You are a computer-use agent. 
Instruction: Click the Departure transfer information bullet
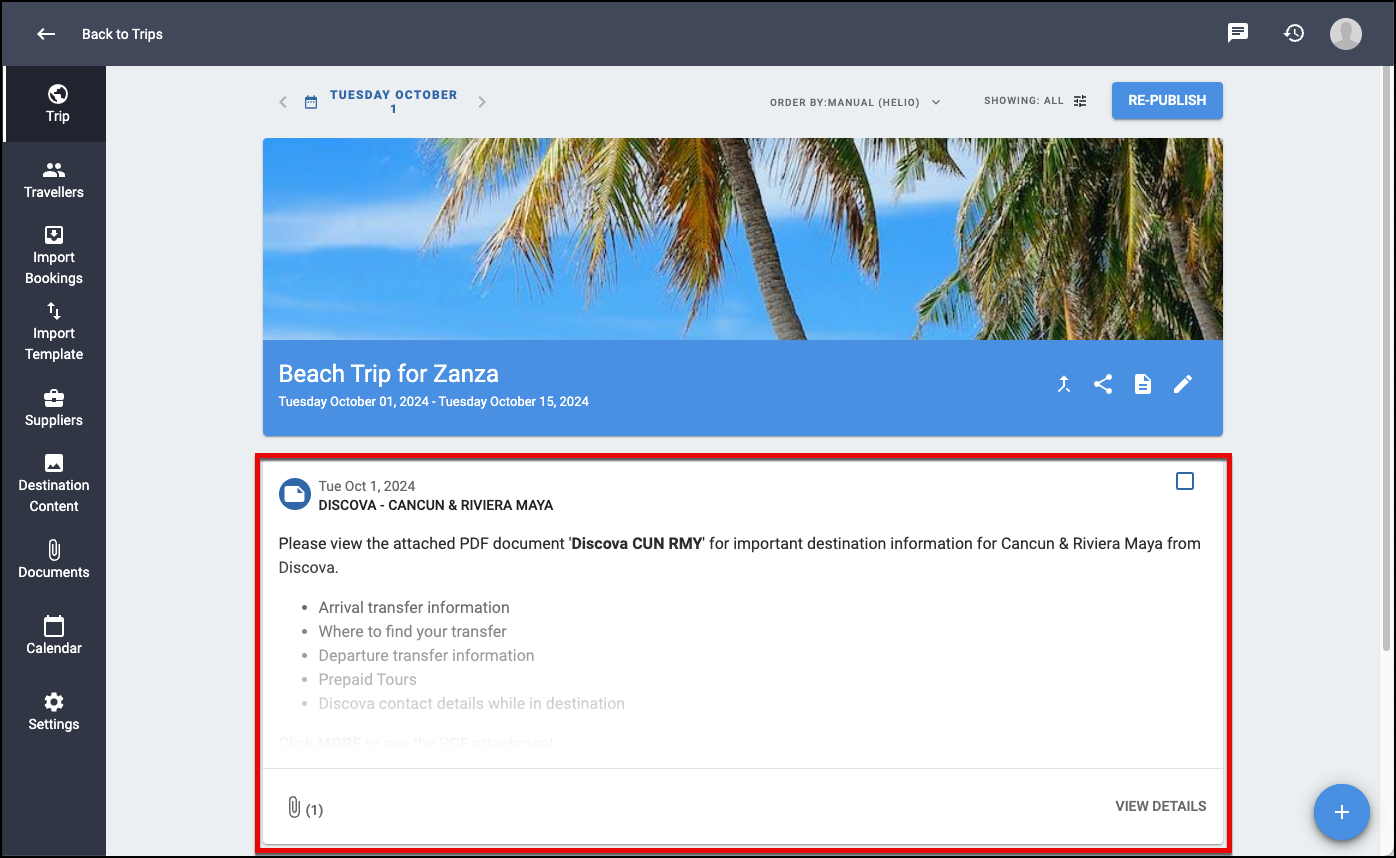point(427,656)
